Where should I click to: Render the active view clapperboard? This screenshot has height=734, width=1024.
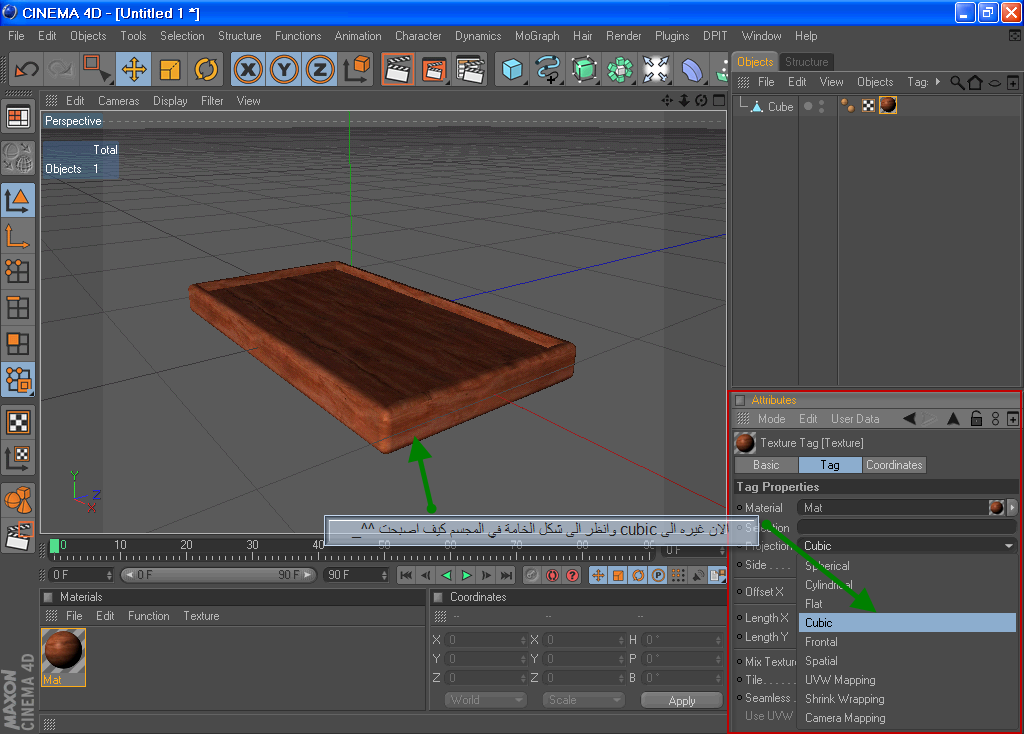pyautogui.click(x=398, y=69)
